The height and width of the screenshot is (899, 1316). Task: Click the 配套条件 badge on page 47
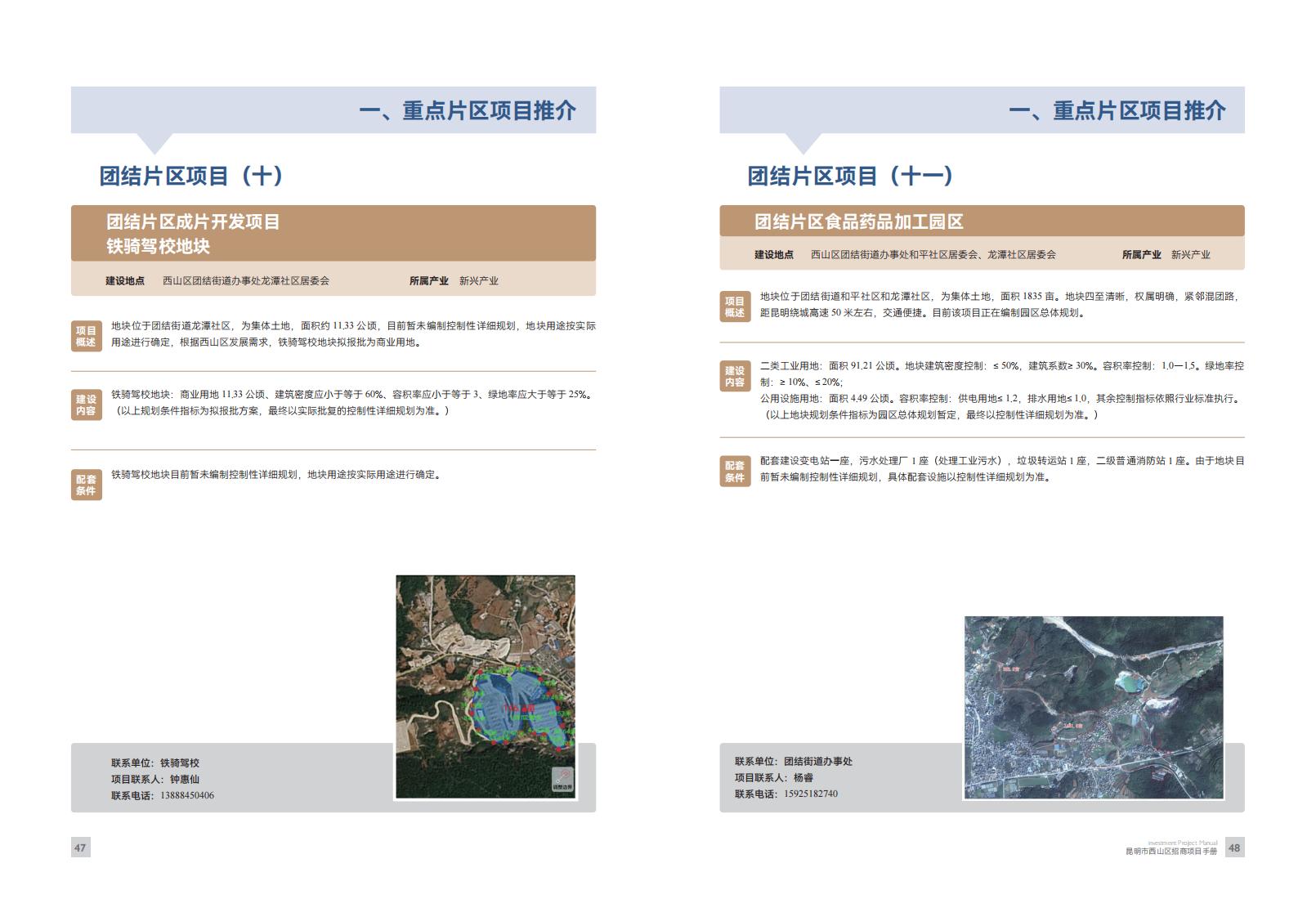coord(87,485)
